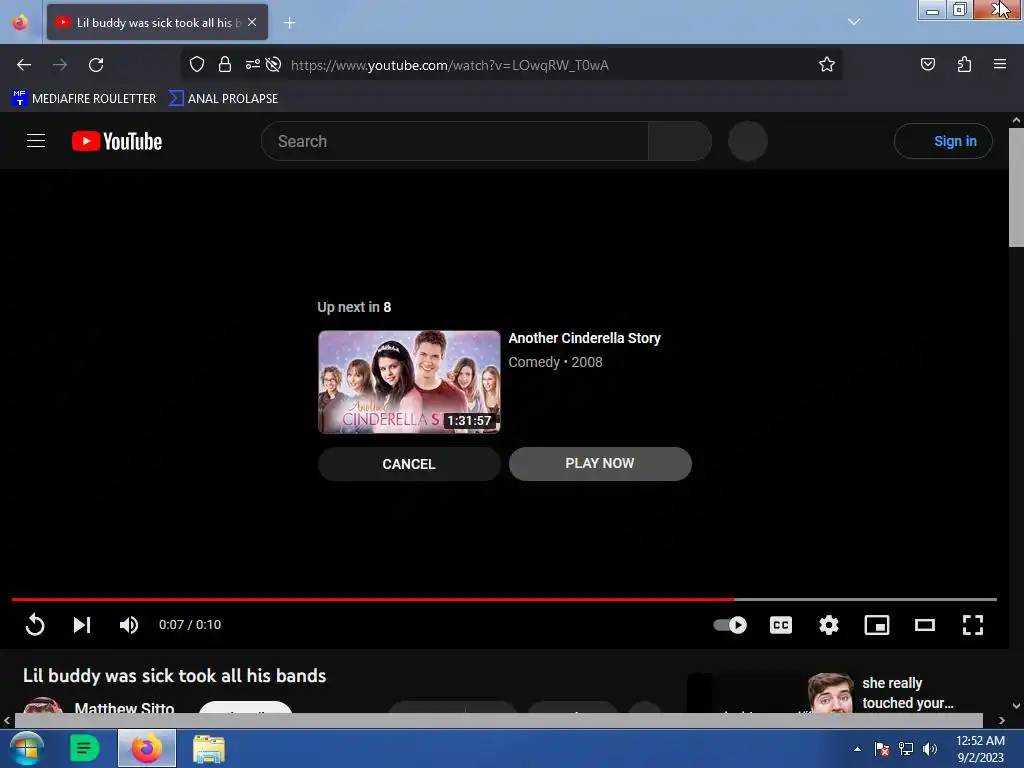The width and height of the screenshot is (1024, 768).
Task: Click the taskbar clock 12:52 AM
Action: tap(980, 741)
